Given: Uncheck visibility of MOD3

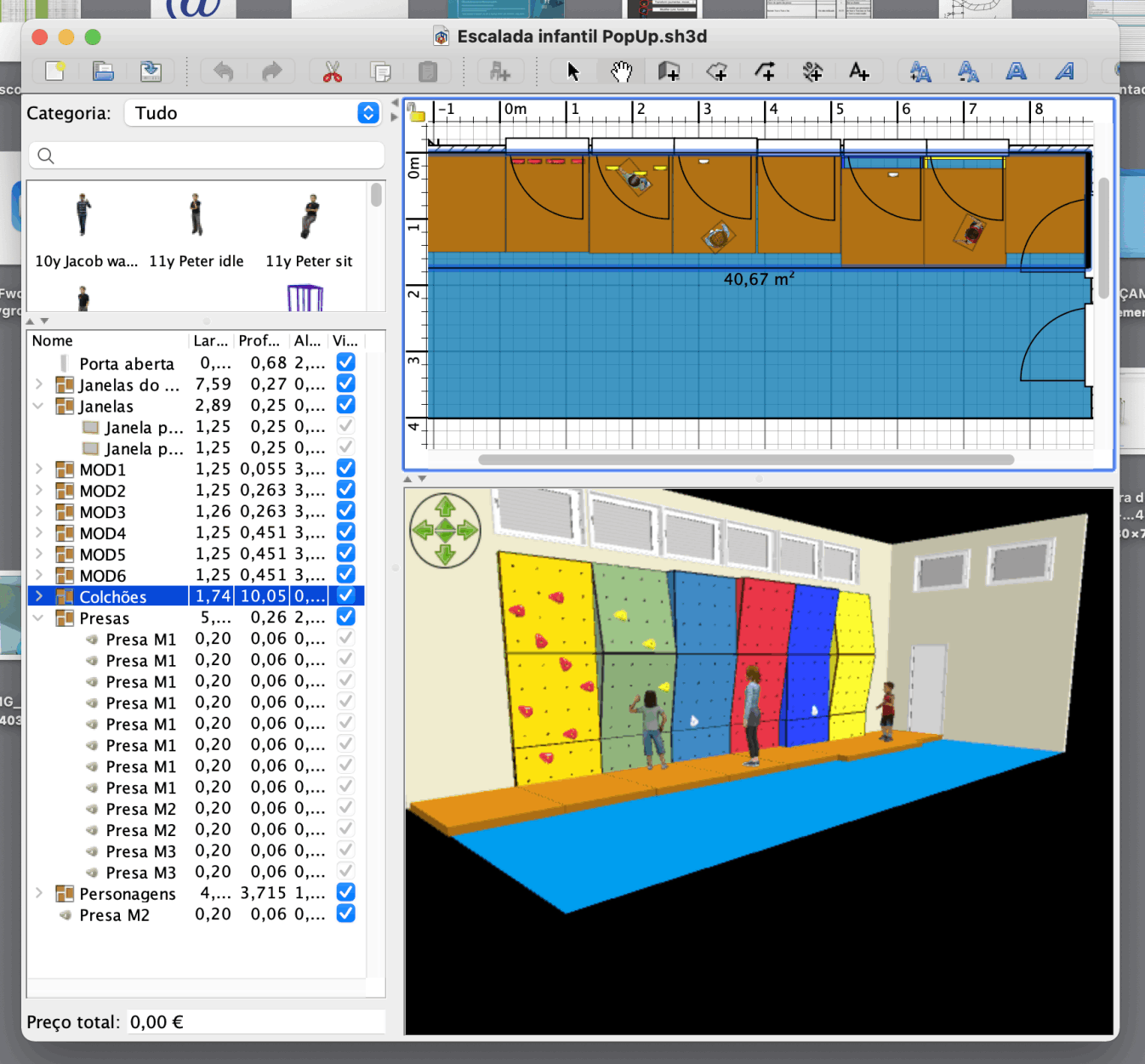Looking at the screenshot, I should (345, 510).
